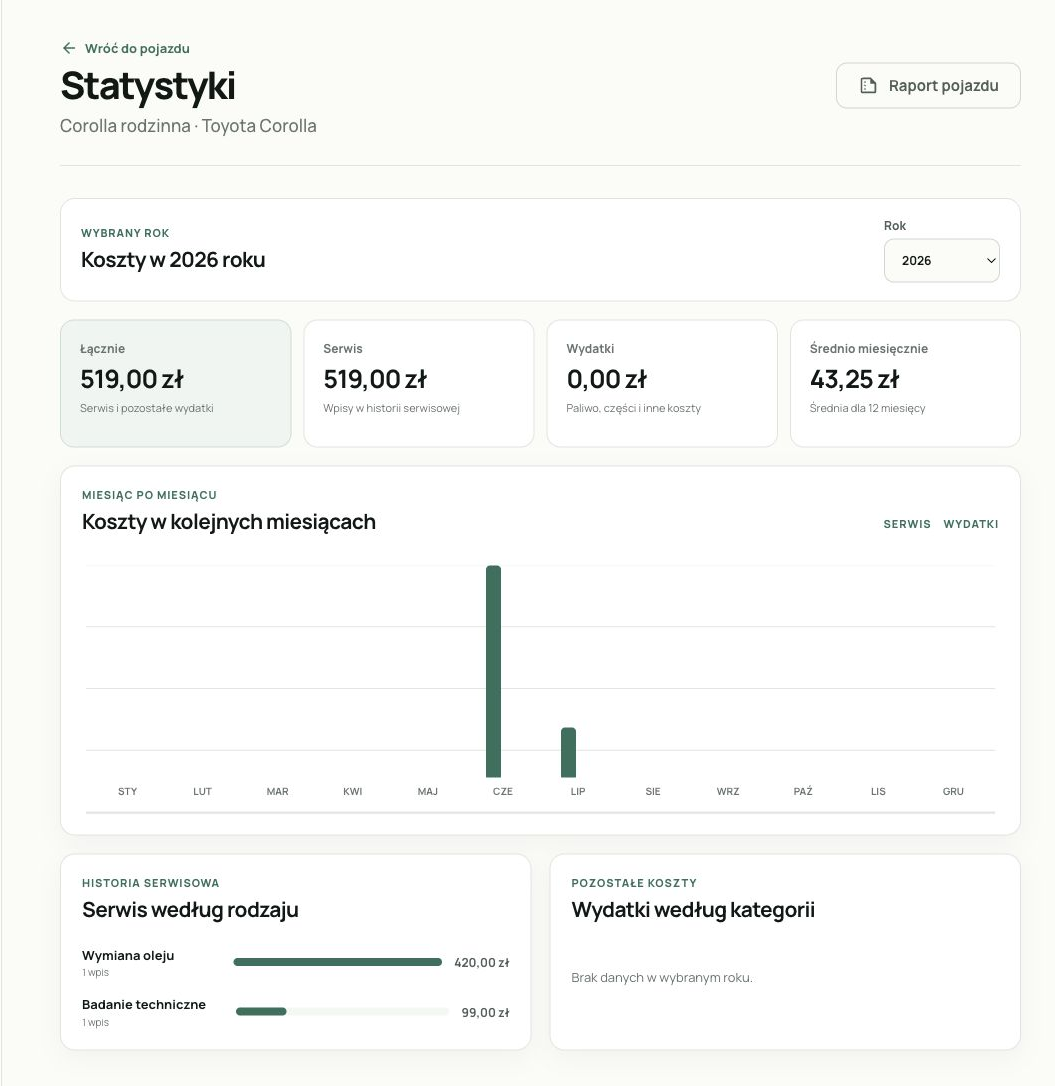The image size is (1055, 1086).
Task: Click the SERWIS chart legend label
Action: pos(907,524)
